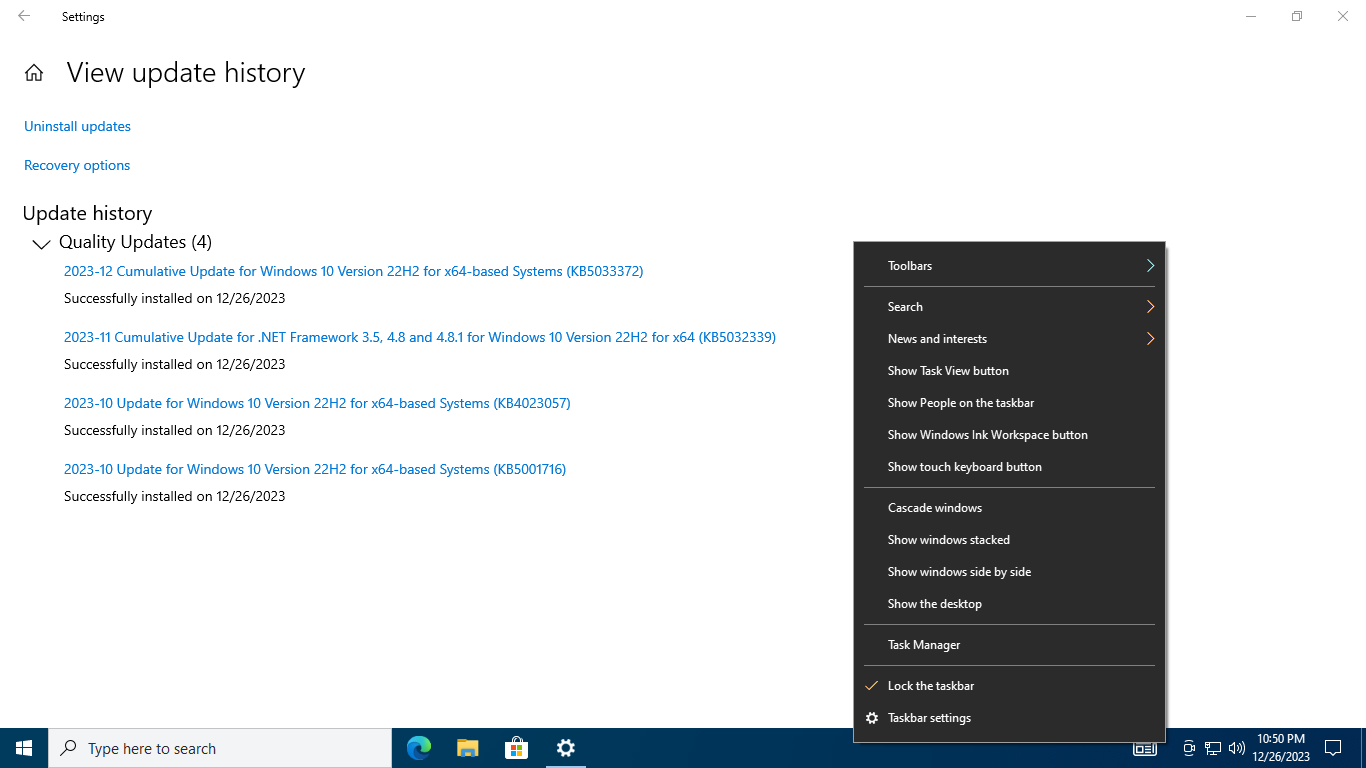Image resolution: width=1366 pixels, height=768 pixels.
Task: Click the taskbar search box
Action: (220, 748)
